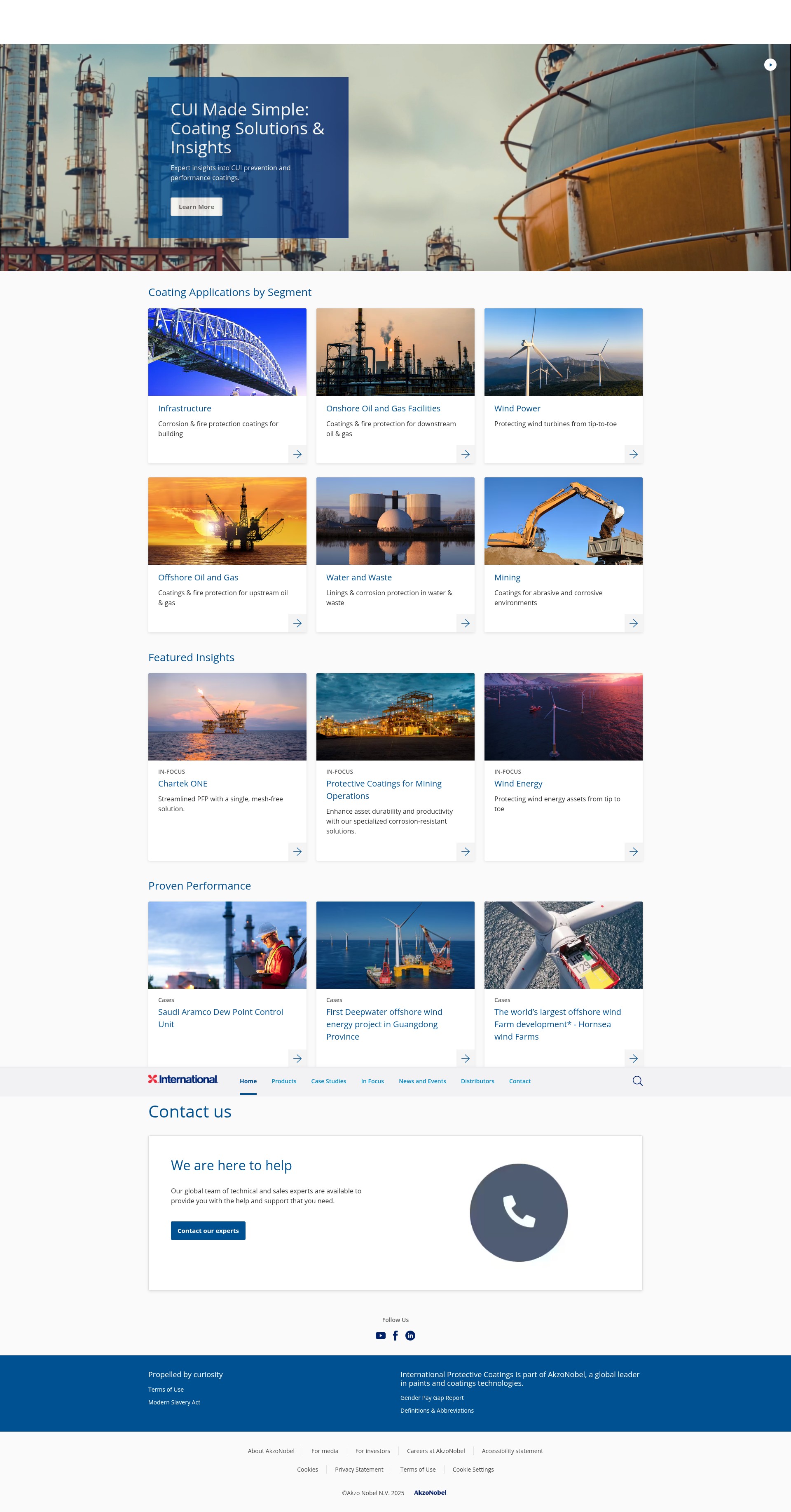Open Definitions & Abbreviations link
The image size is (791, 1512).
(x=437, y=1411)
